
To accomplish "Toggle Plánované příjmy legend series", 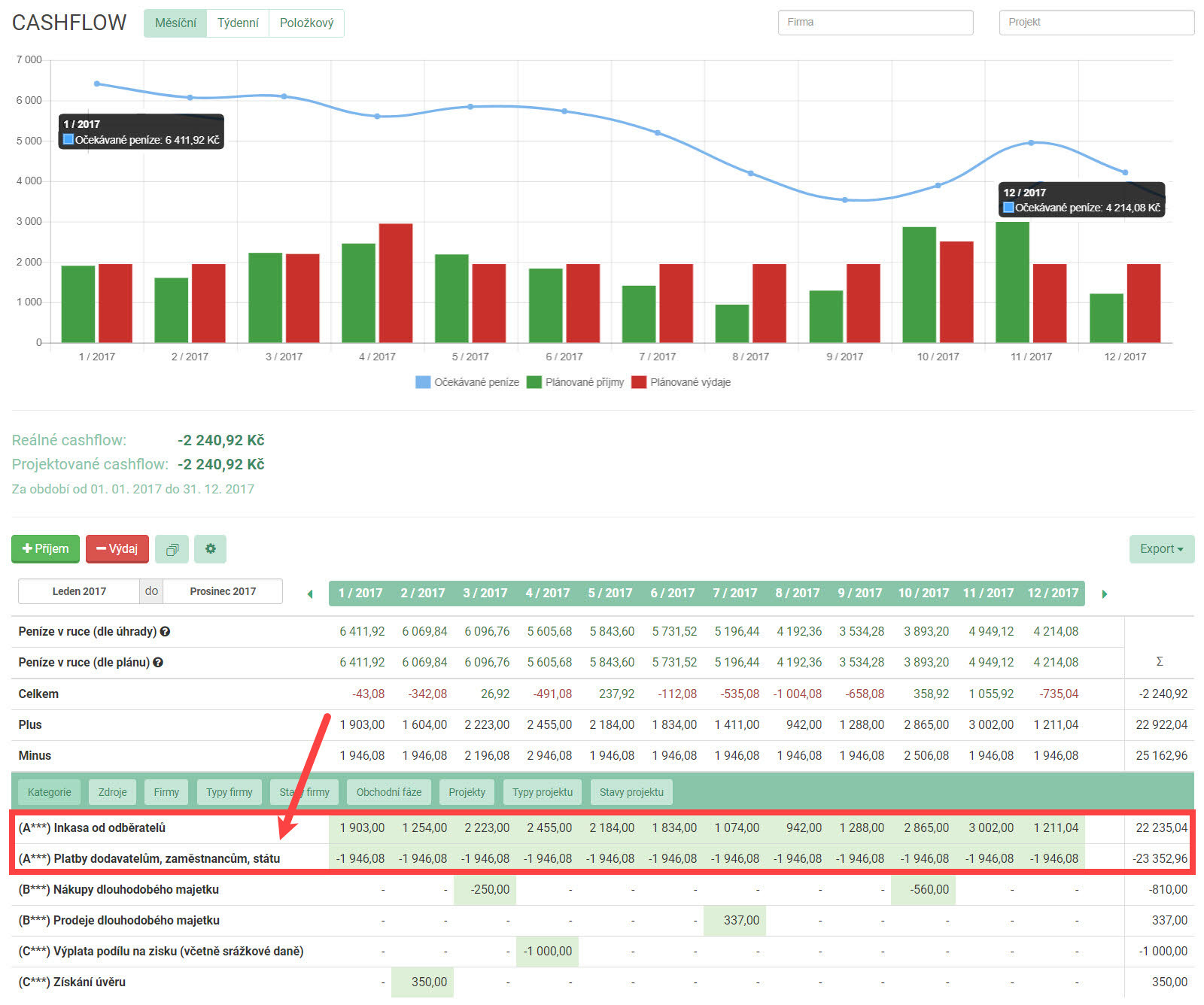I will [576, 382].
